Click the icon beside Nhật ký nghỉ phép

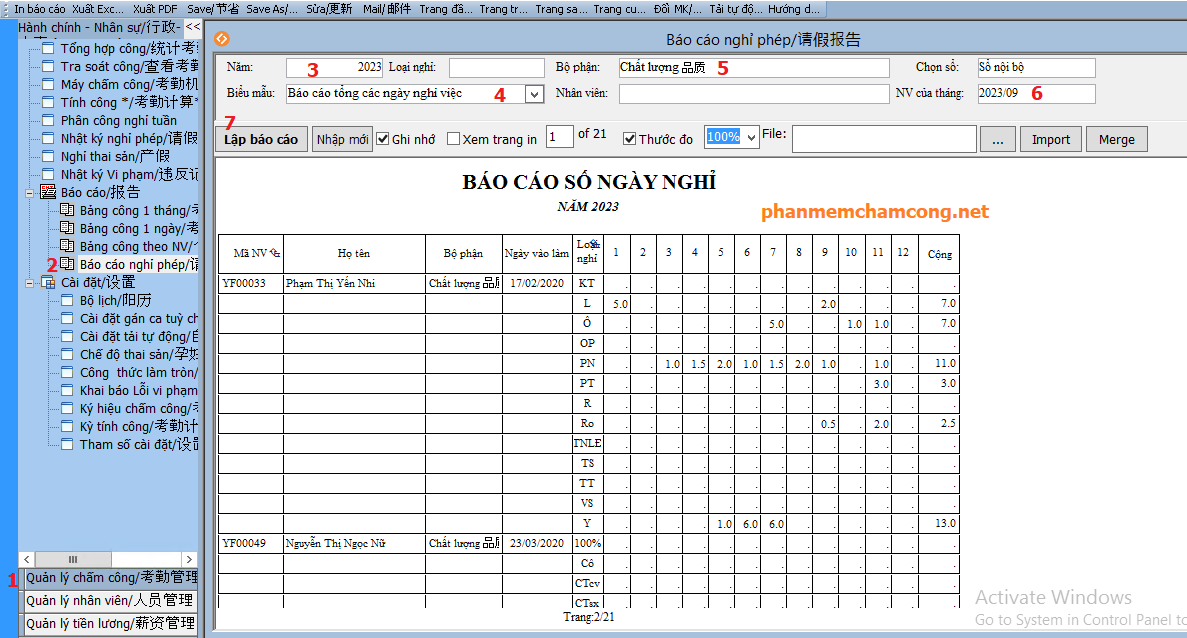(x=48, y=138)
